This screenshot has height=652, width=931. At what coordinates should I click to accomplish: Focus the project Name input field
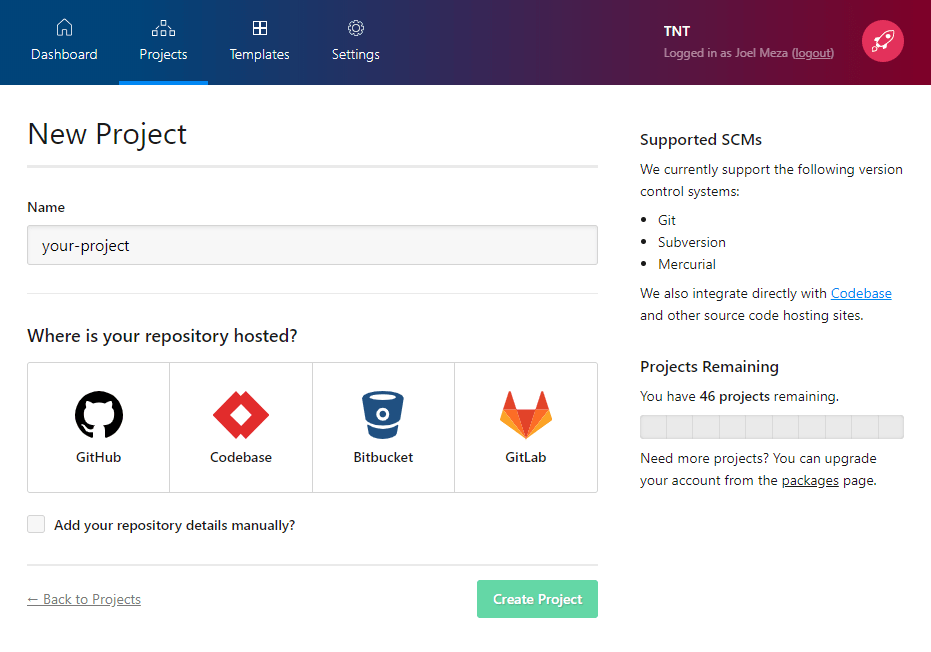pyautogui.click(x=312, y=245)
